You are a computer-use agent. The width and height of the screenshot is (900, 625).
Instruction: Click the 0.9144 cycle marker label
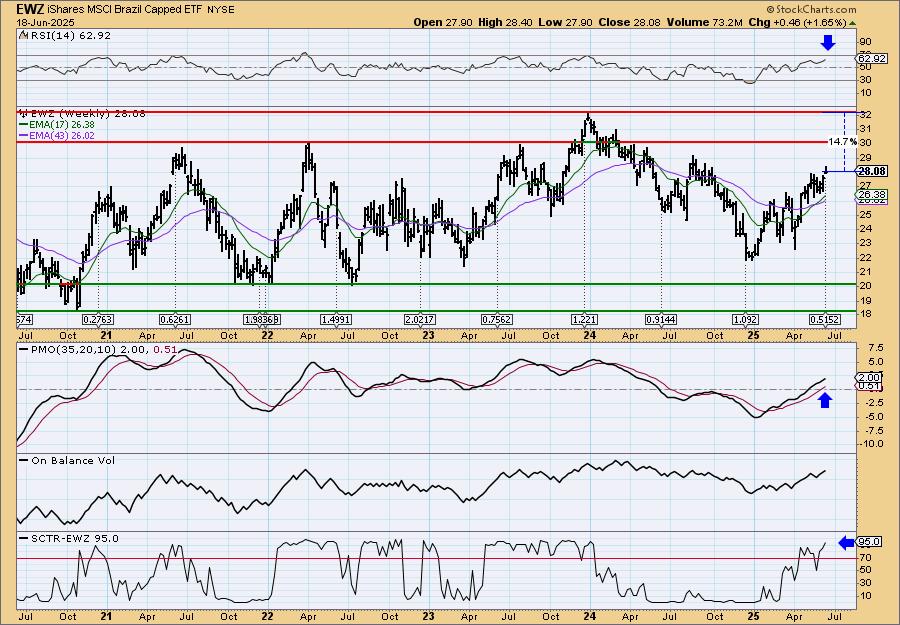click(x=661, y=320)
